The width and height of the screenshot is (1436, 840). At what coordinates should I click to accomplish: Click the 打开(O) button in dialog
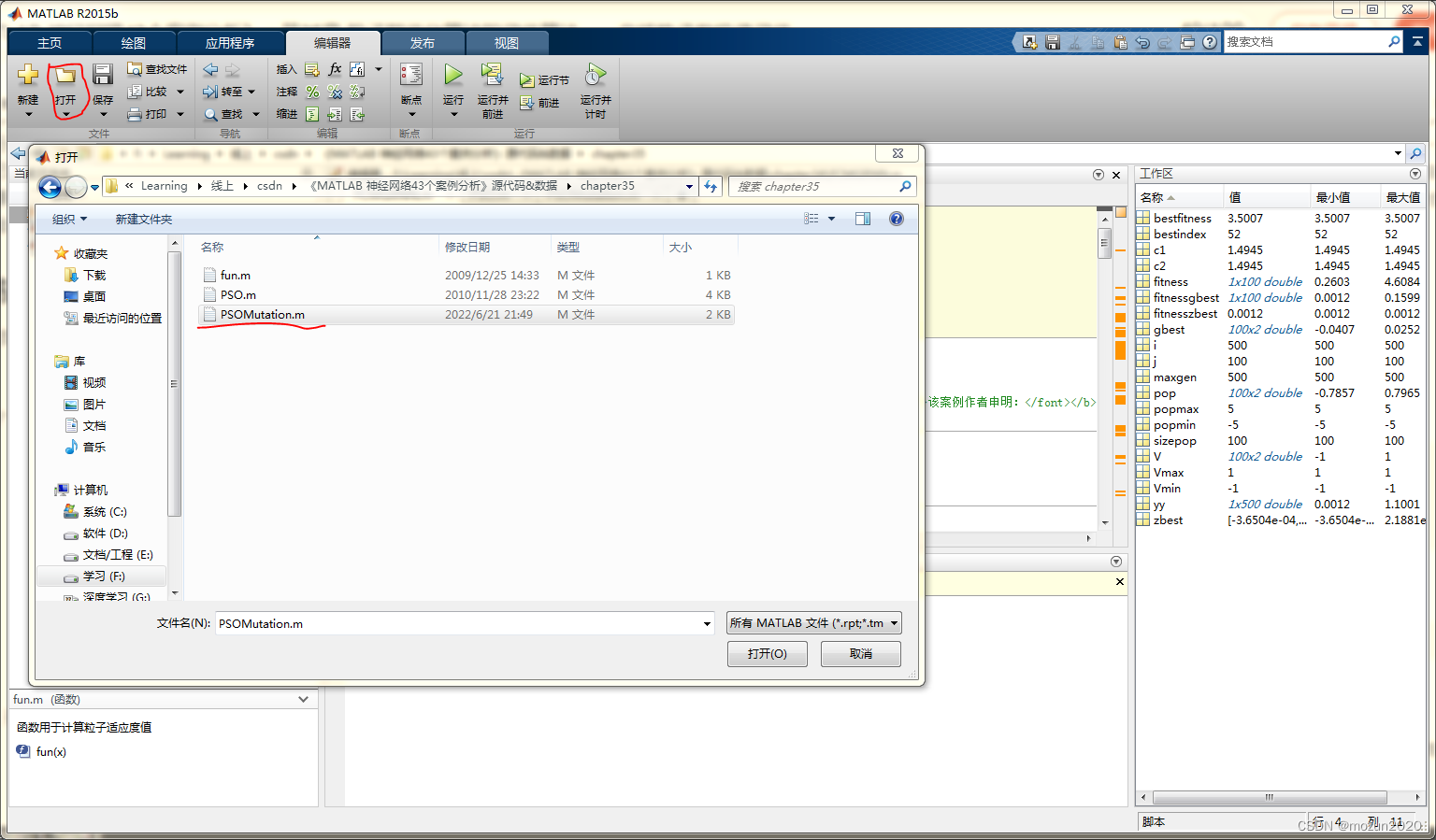[x=768, y=654]
